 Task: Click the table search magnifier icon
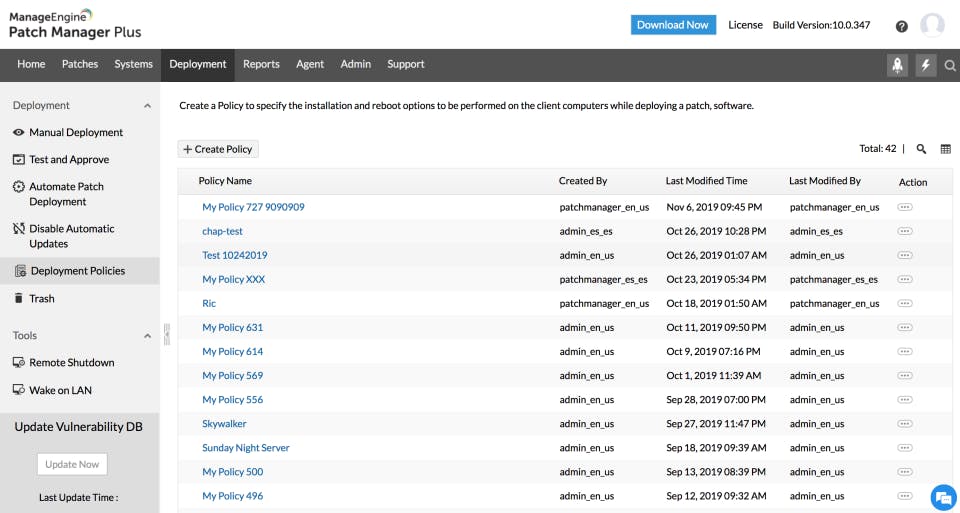pyautogui.click(x=921, y=149)
